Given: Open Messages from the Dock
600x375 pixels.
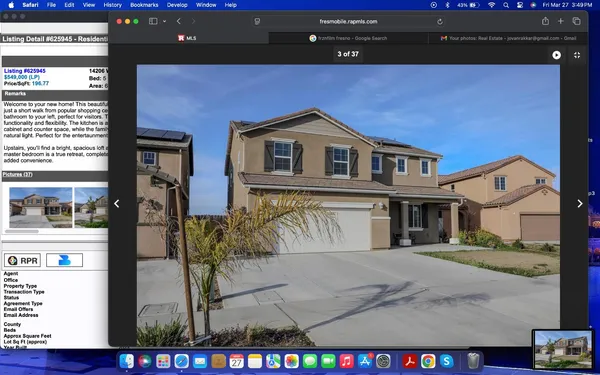Looking at the screenshot, I should [x=310, y=361].
